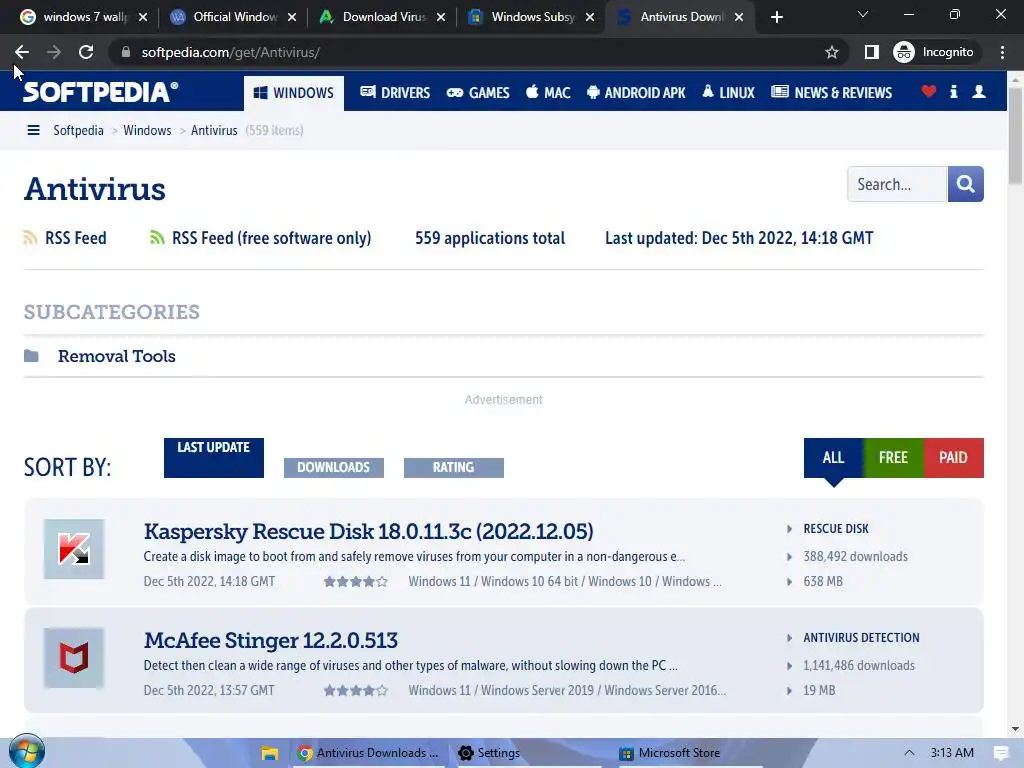This screenshot has height=768, width=1024.
Task: Open the GAMES section
Action: [478, 93]
